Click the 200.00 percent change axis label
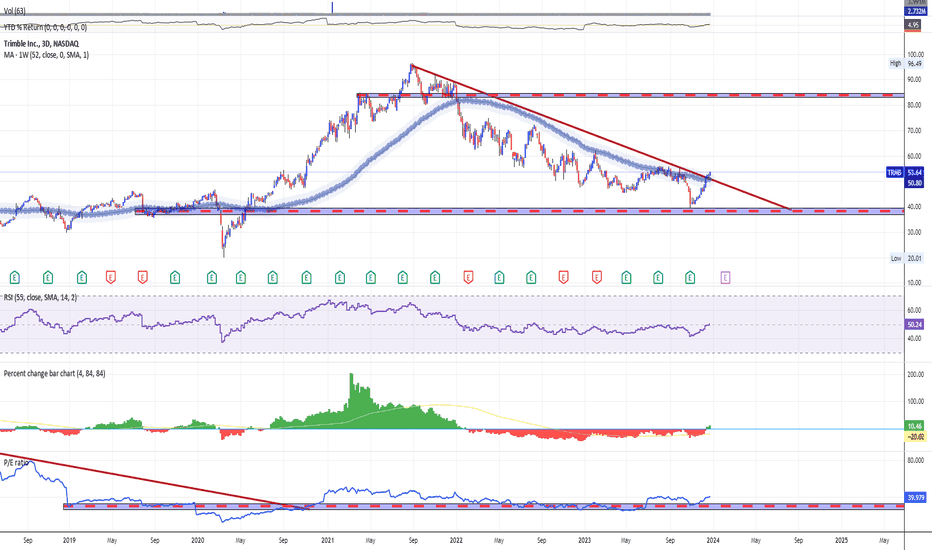The height and width of the screenshot is (550, 932). click(x=915, y=375)
